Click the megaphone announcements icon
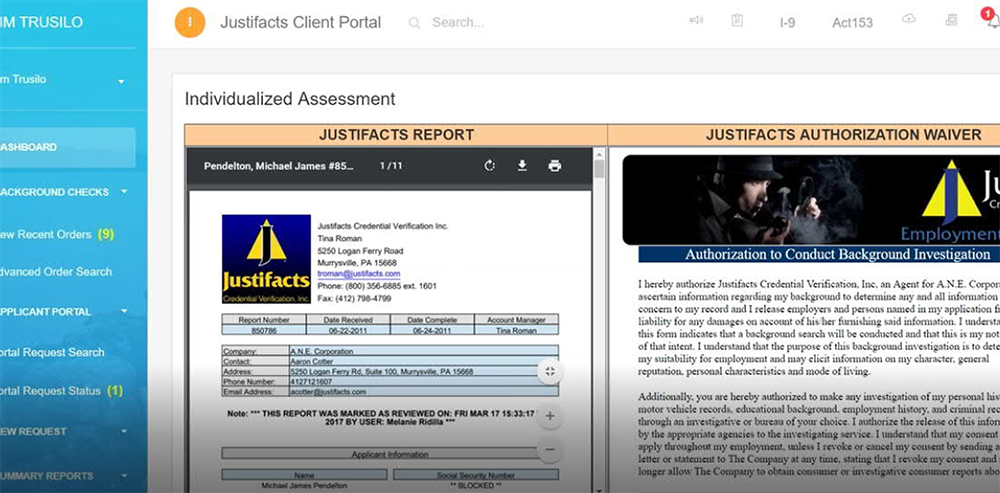 pos(696,21)
